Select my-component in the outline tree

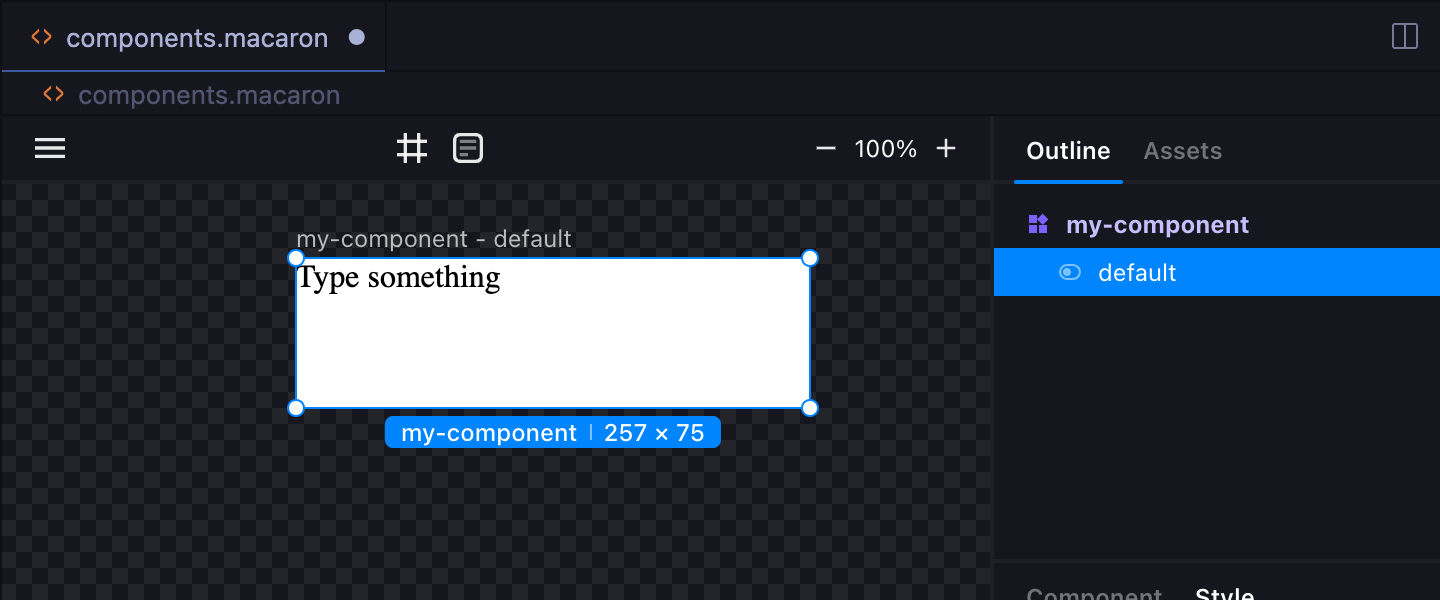(x=1157, y=224)
